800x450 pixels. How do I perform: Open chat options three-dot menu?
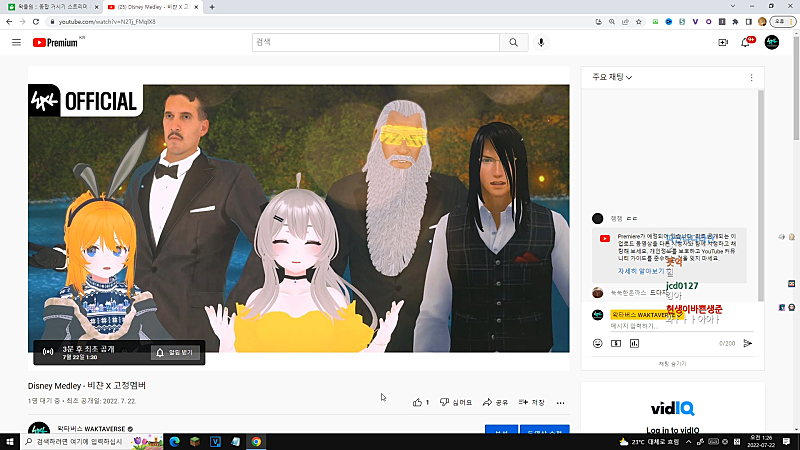point(751,77)
